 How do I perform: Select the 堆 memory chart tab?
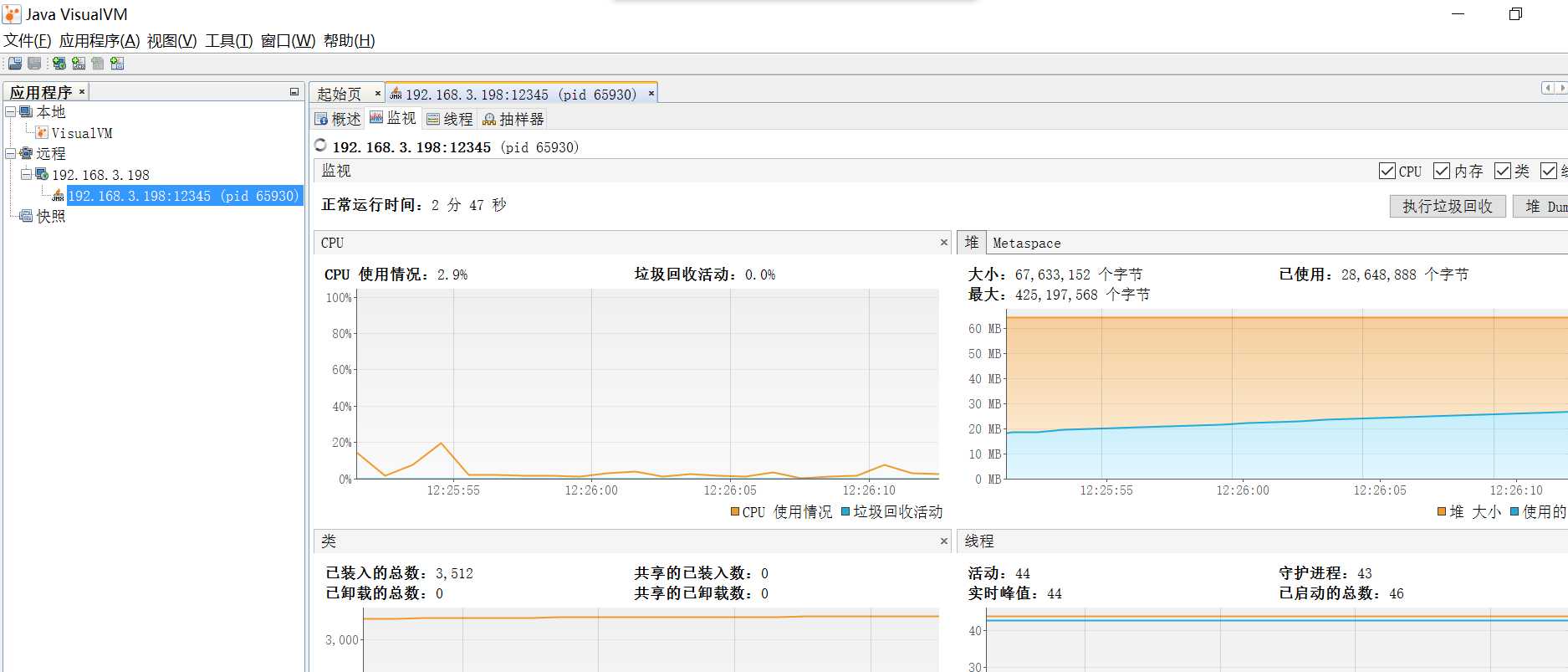(972, 243)
